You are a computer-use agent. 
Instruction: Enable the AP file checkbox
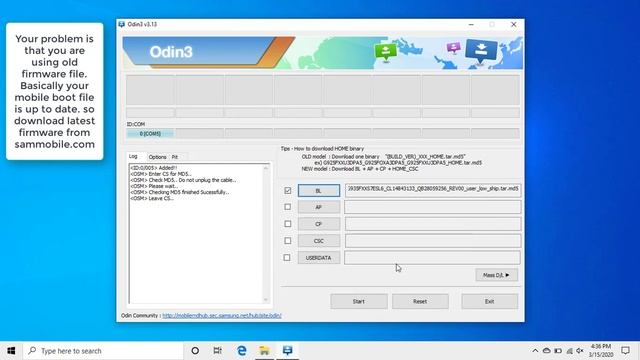[288, 207]
